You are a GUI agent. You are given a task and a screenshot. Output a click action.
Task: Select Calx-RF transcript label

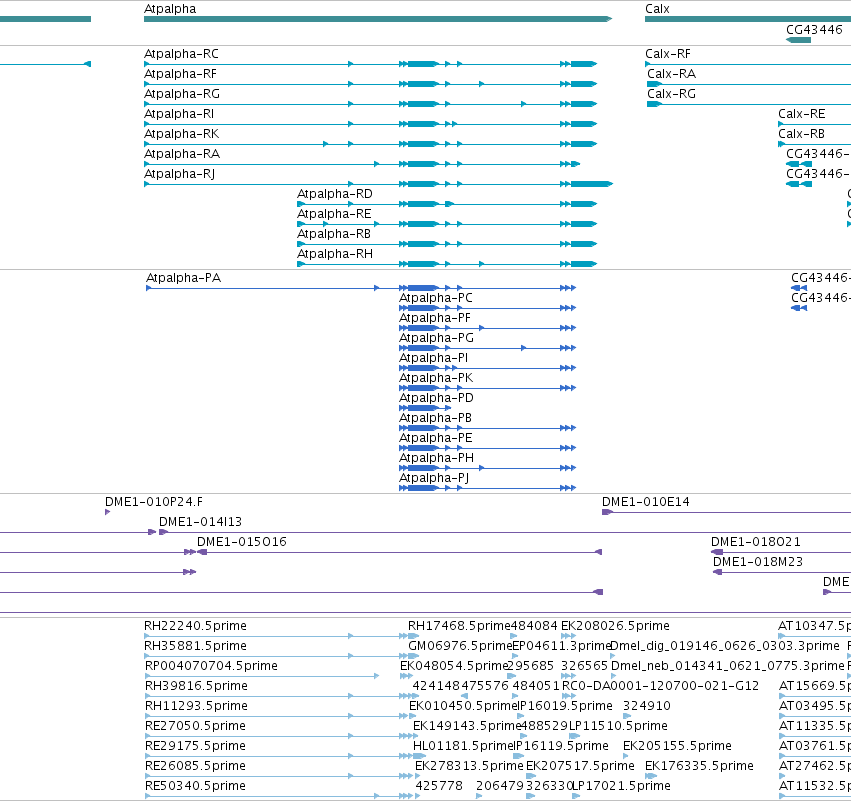click(x=668, y=54)
